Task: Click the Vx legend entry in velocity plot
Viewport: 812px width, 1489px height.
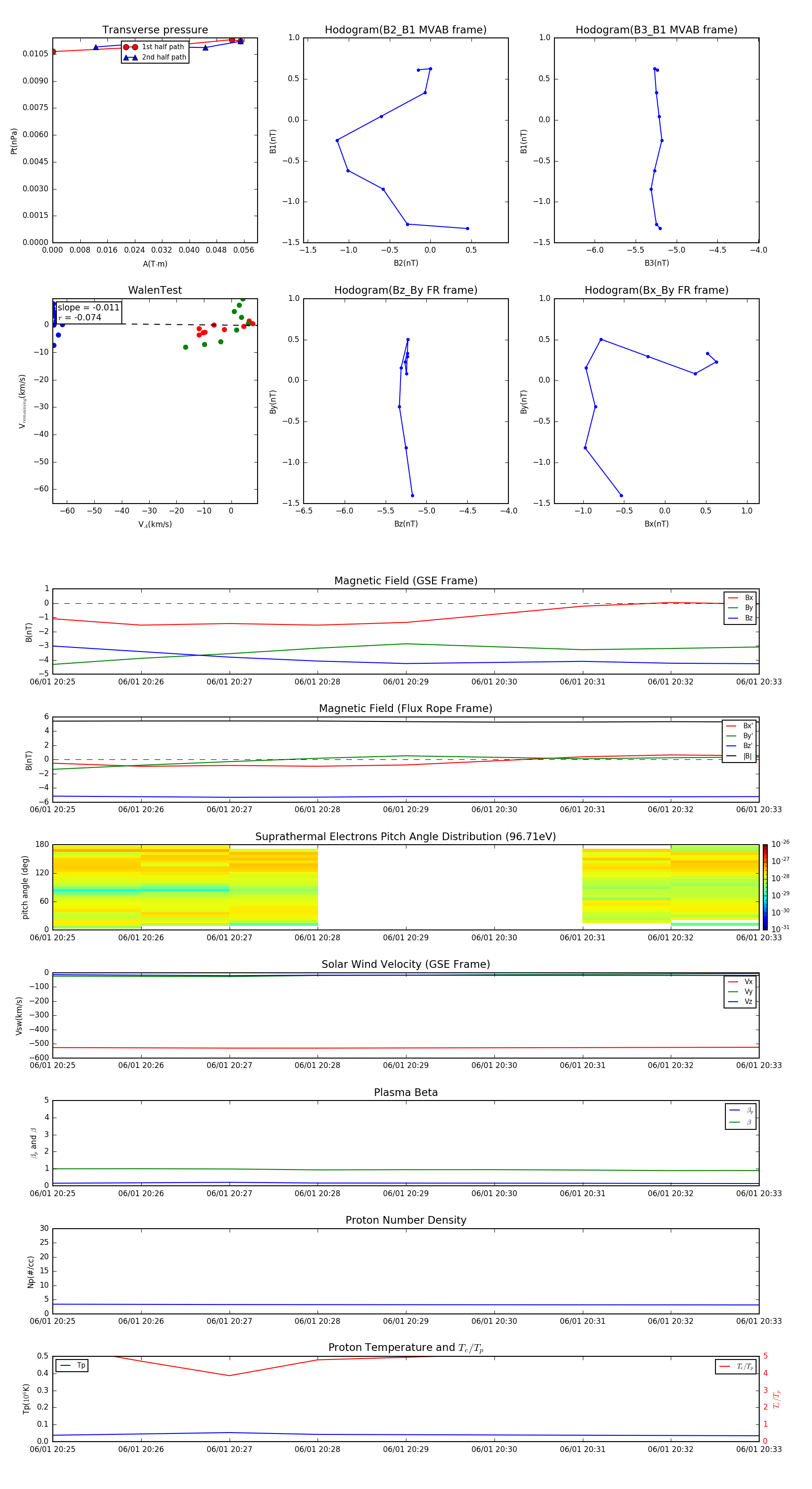Action: [740, 981]
